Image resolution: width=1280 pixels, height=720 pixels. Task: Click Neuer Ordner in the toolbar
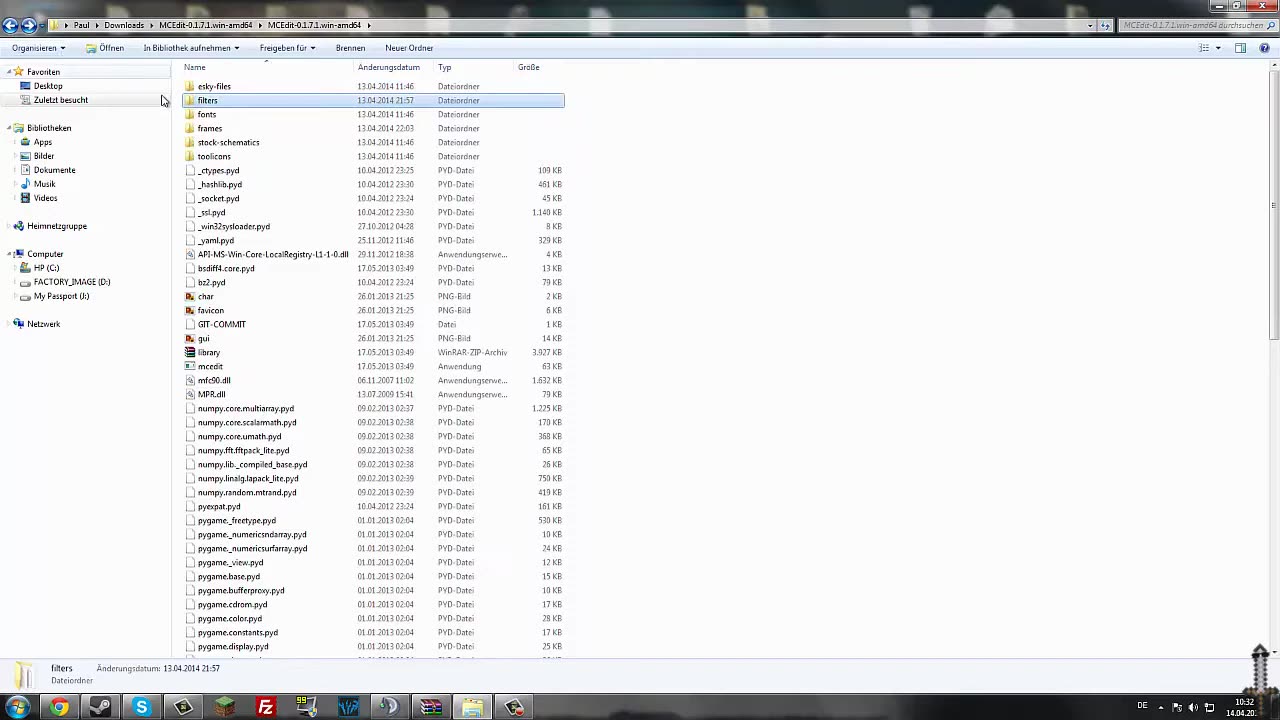coord(409,48)
